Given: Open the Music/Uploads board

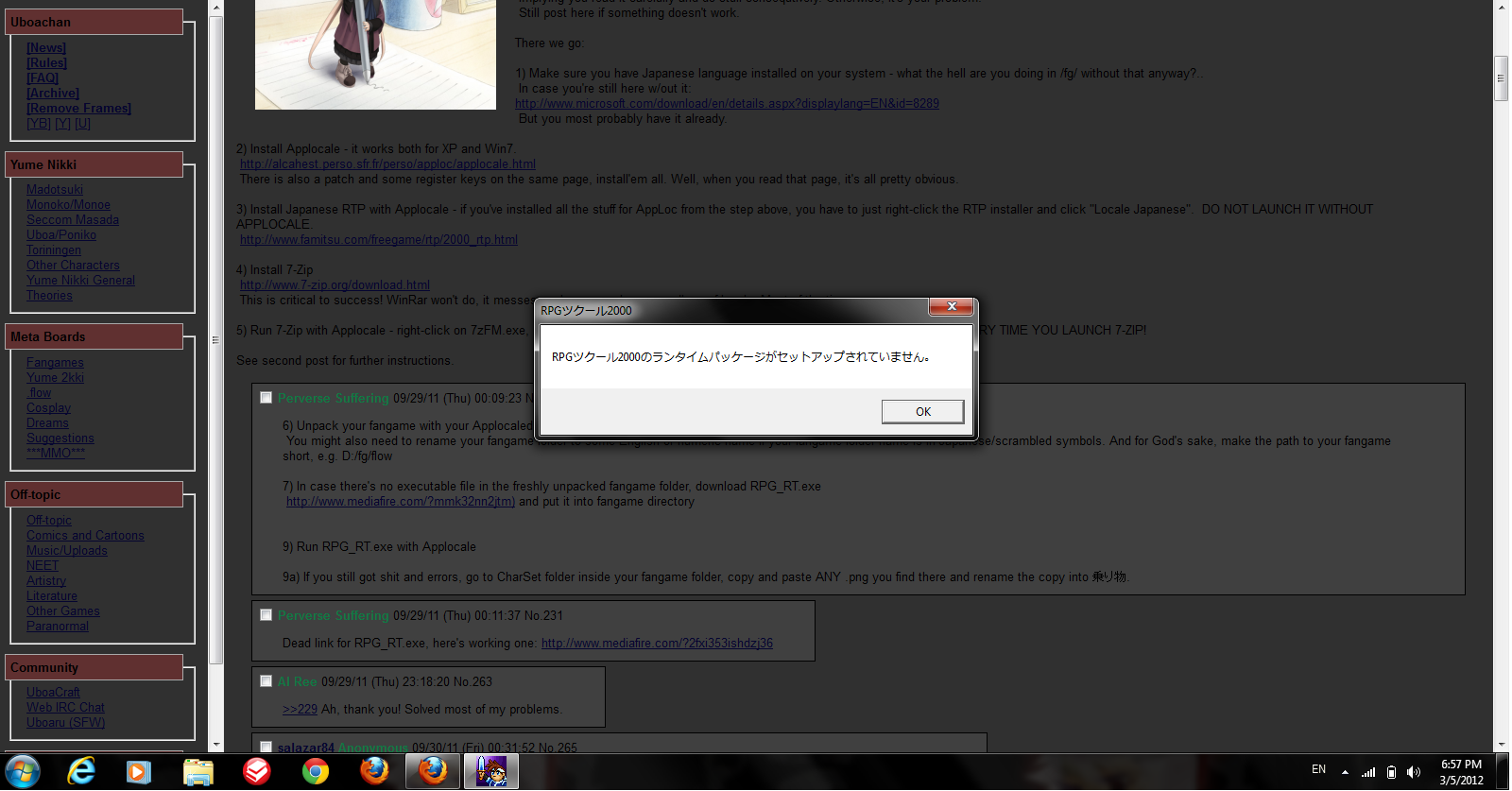Looking at the screenshot, I should pyautogui.click(x=67, y=551).
